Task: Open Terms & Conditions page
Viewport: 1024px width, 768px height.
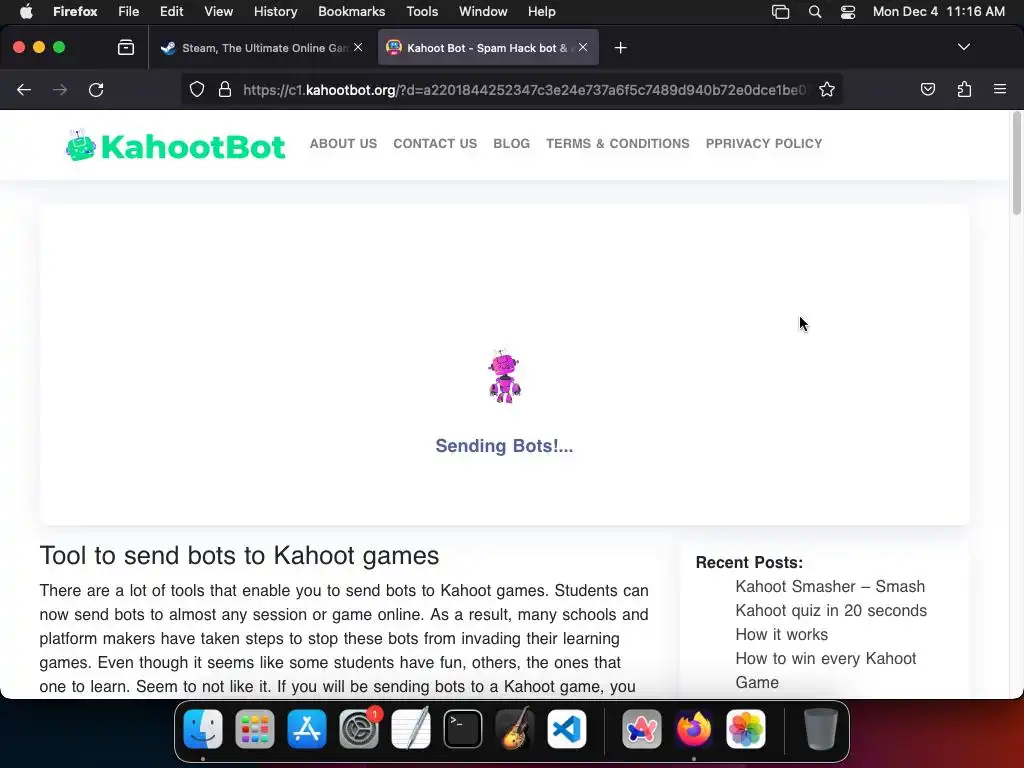Action: 618,144
